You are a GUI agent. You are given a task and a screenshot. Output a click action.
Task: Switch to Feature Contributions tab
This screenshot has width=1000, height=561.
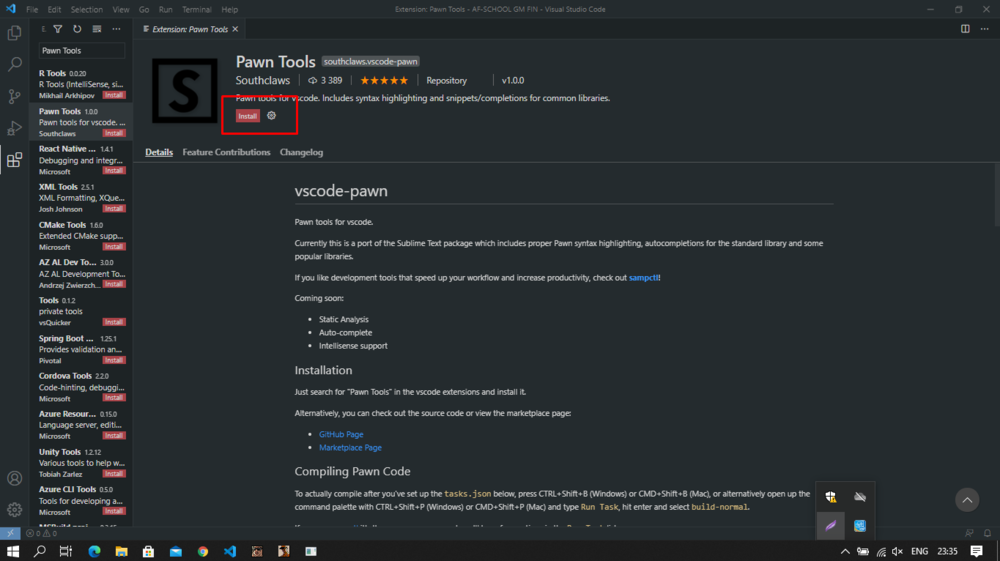pos(226,152)
